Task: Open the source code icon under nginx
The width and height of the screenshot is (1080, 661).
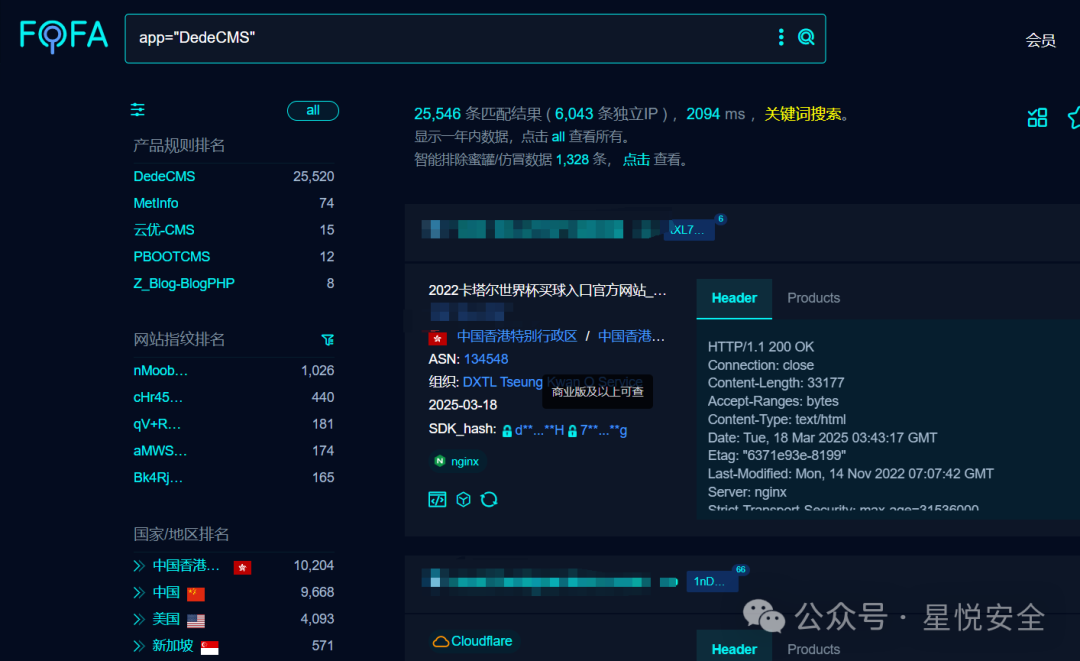Action: pyautogui.click(x=437, y=499)
